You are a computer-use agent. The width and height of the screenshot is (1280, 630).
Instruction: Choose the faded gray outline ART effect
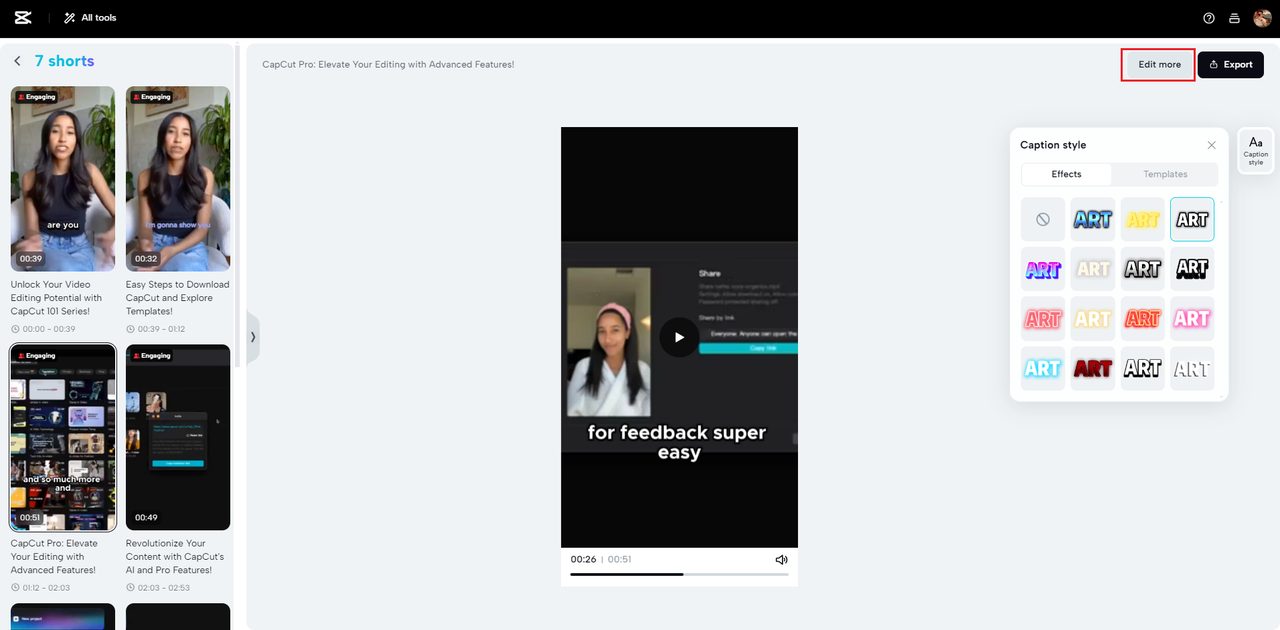coord(1192,368)
